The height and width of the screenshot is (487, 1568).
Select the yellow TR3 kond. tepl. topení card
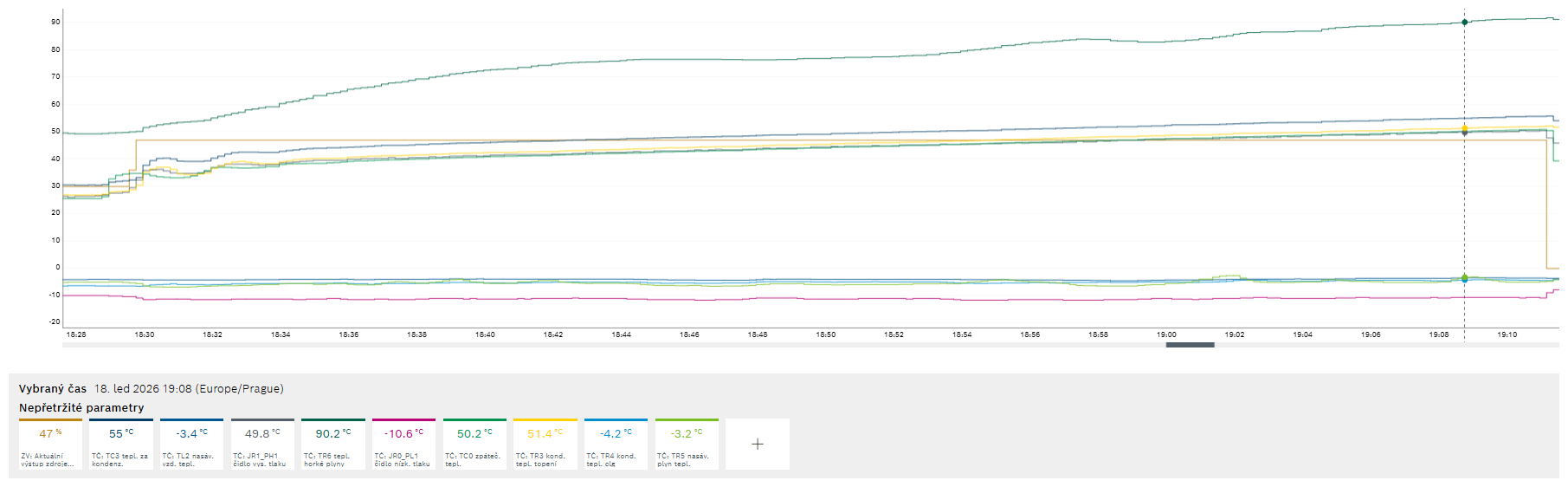click(545, 445)
